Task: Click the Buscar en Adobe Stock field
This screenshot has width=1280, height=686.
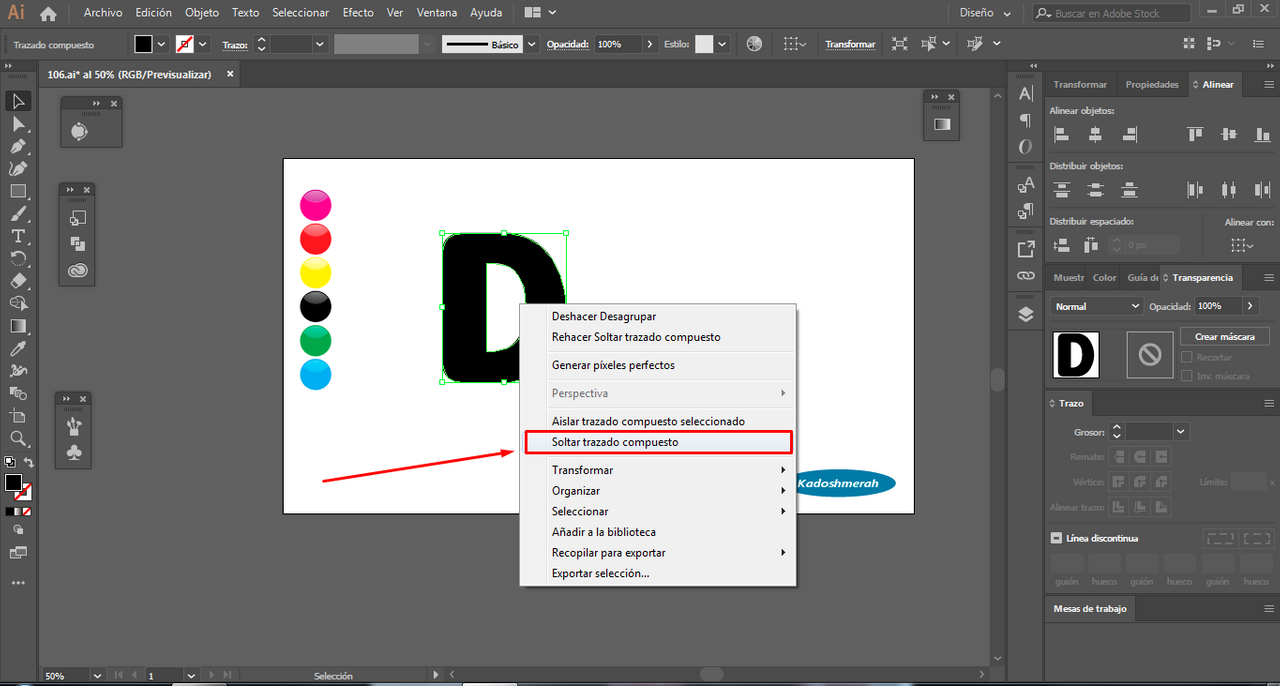Action: (x=1111, y=13)
